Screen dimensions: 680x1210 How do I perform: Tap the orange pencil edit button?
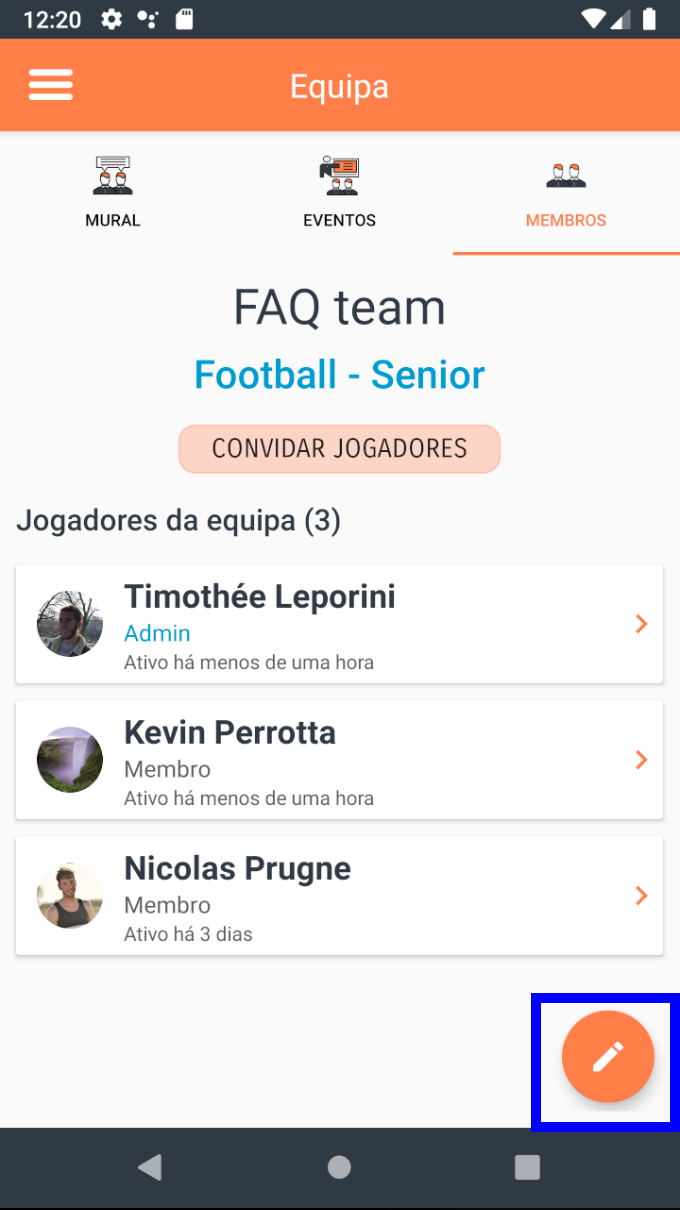(608, 1057)
